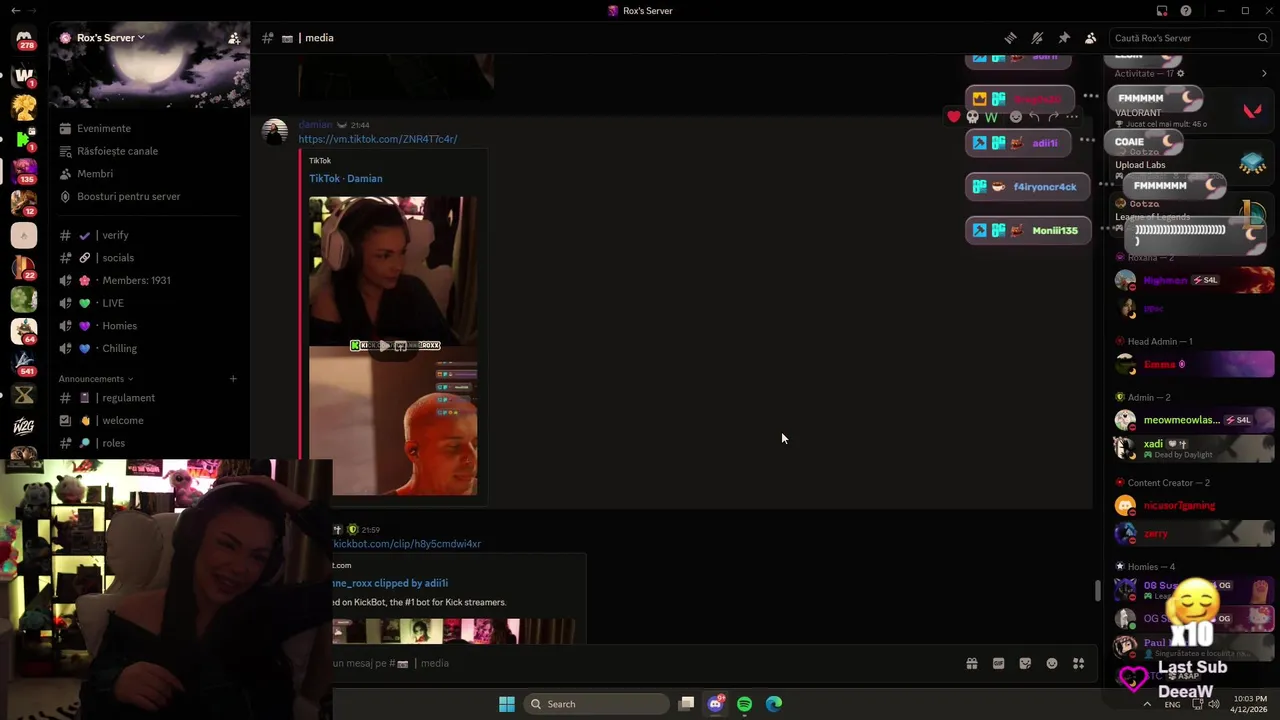This screenshot has height=720, width=1280.
Task: Open member nicusor7gaming profile
Action: pos(1194,505)
